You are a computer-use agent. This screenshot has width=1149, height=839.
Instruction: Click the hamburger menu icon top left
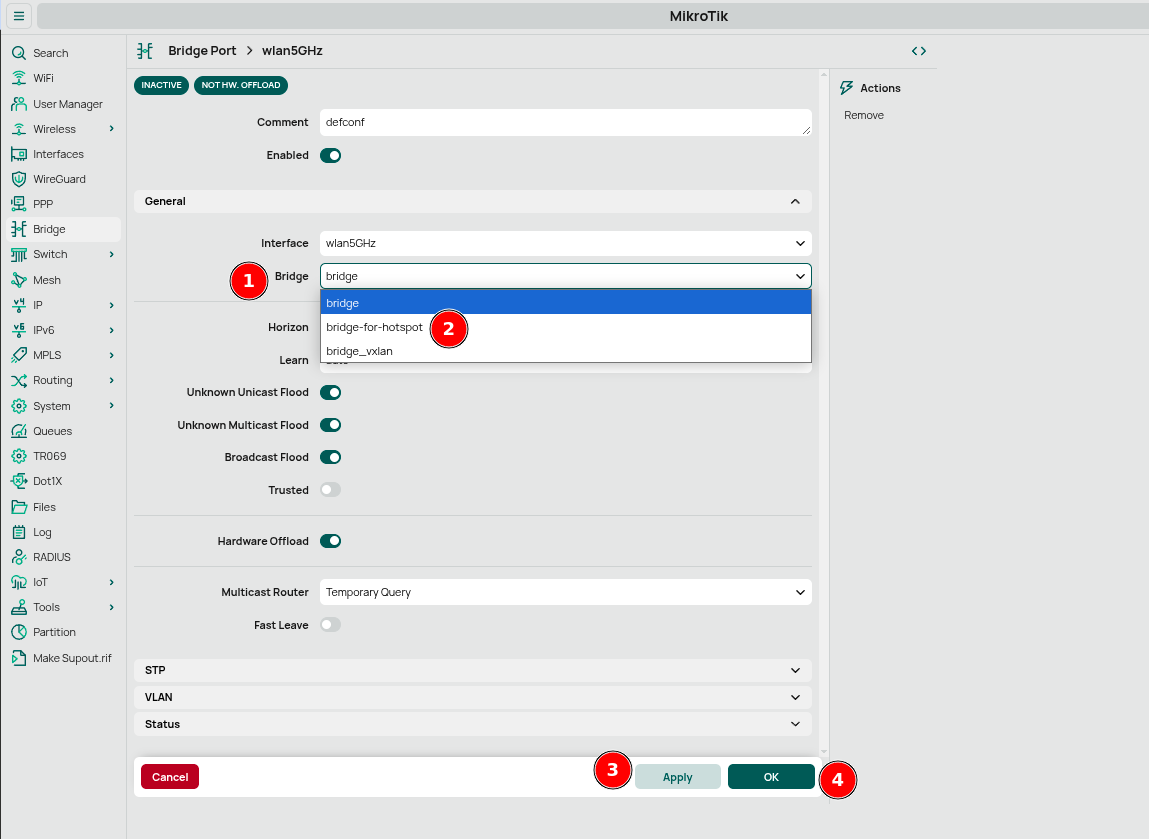[x=17, y=16]
